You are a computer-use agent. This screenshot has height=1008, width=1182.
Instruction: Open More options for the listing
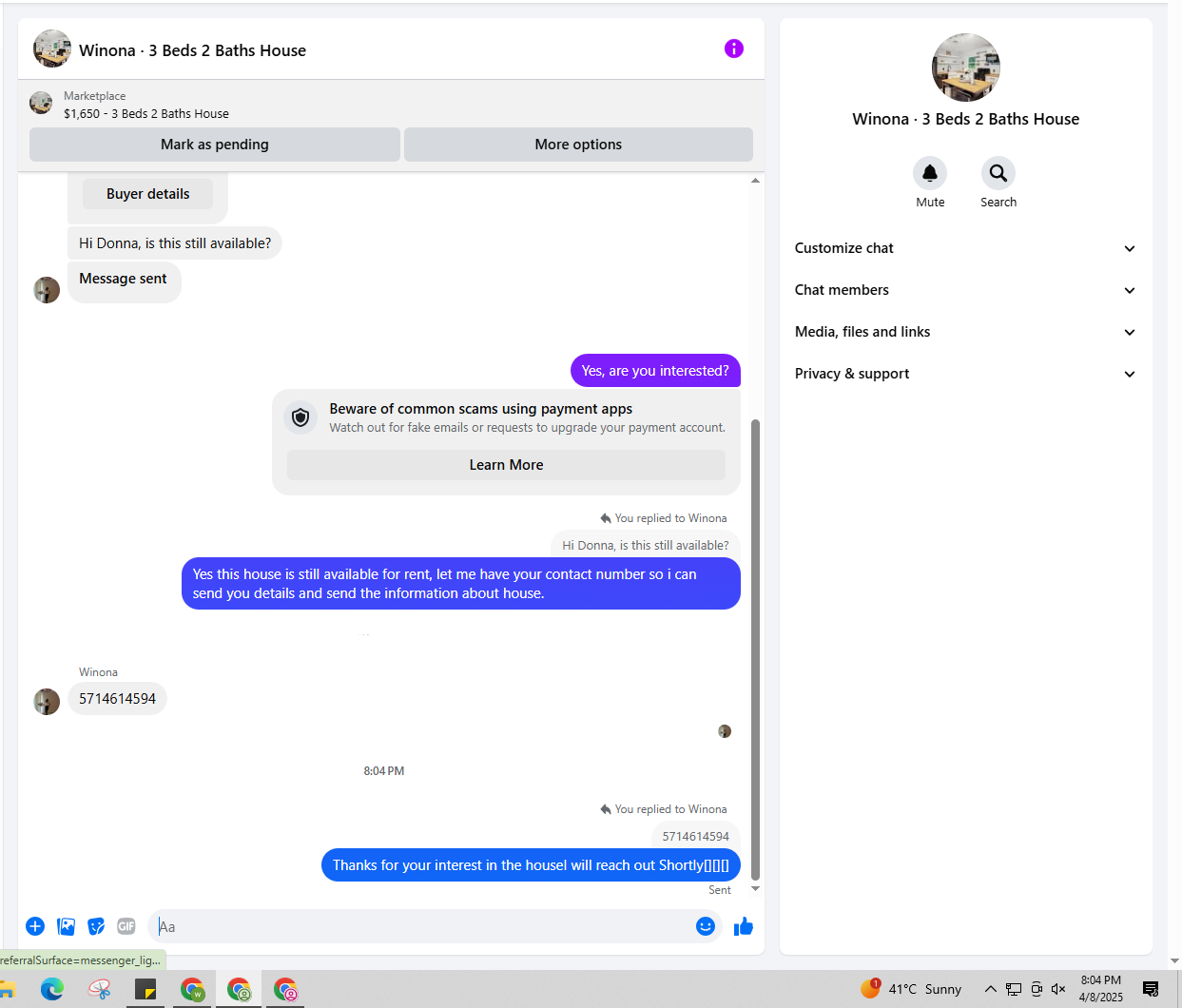578,145
